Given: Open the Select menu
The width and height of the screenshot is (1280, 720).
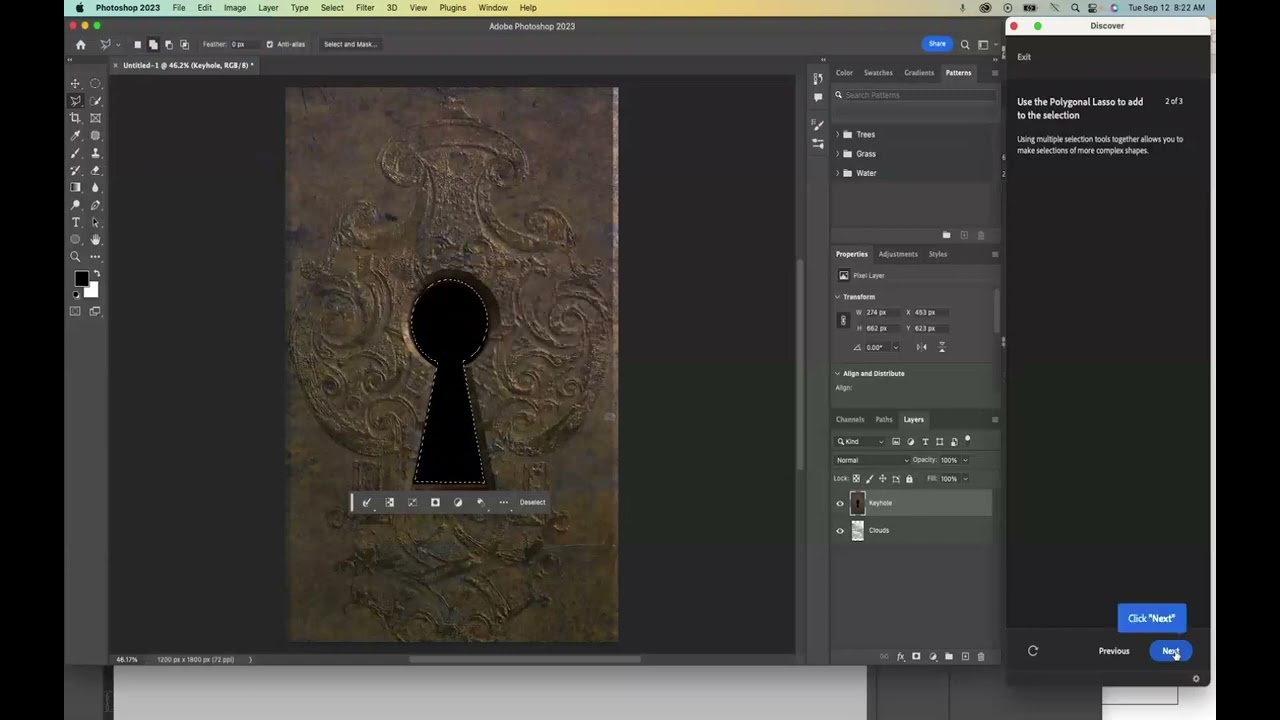Looking at the screenshot, I should coord(332,8).
